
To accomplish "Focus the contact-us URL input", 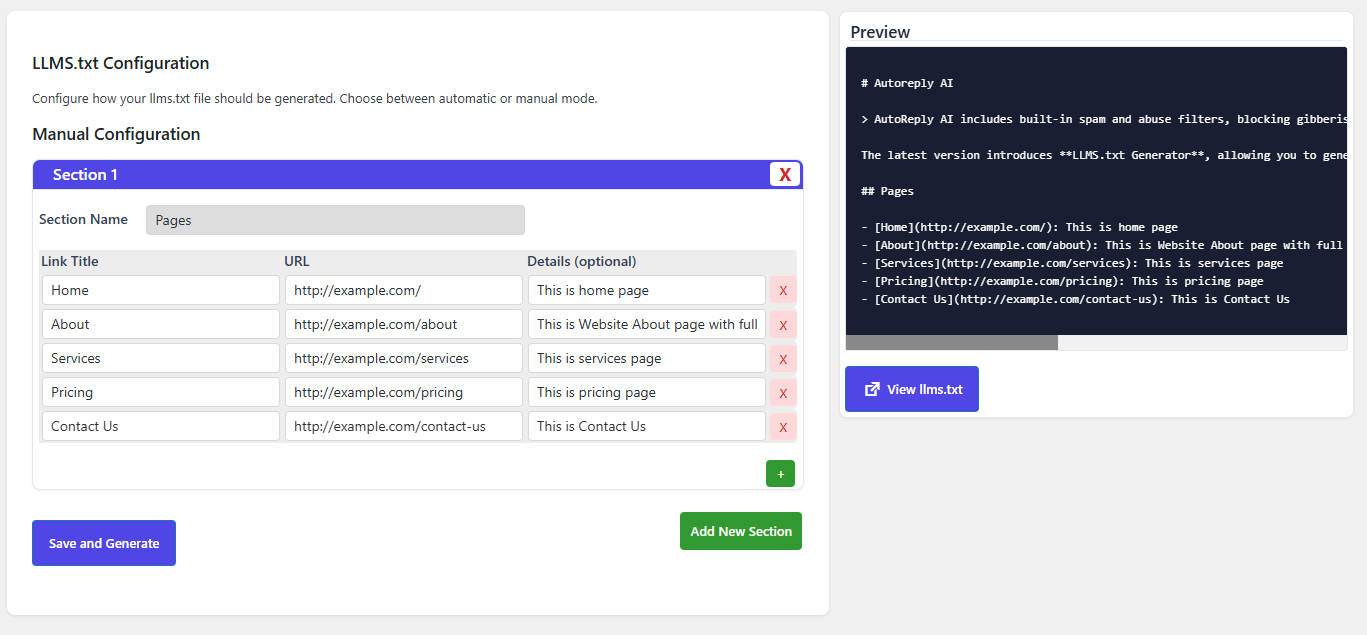I will [x=403, y=426].
